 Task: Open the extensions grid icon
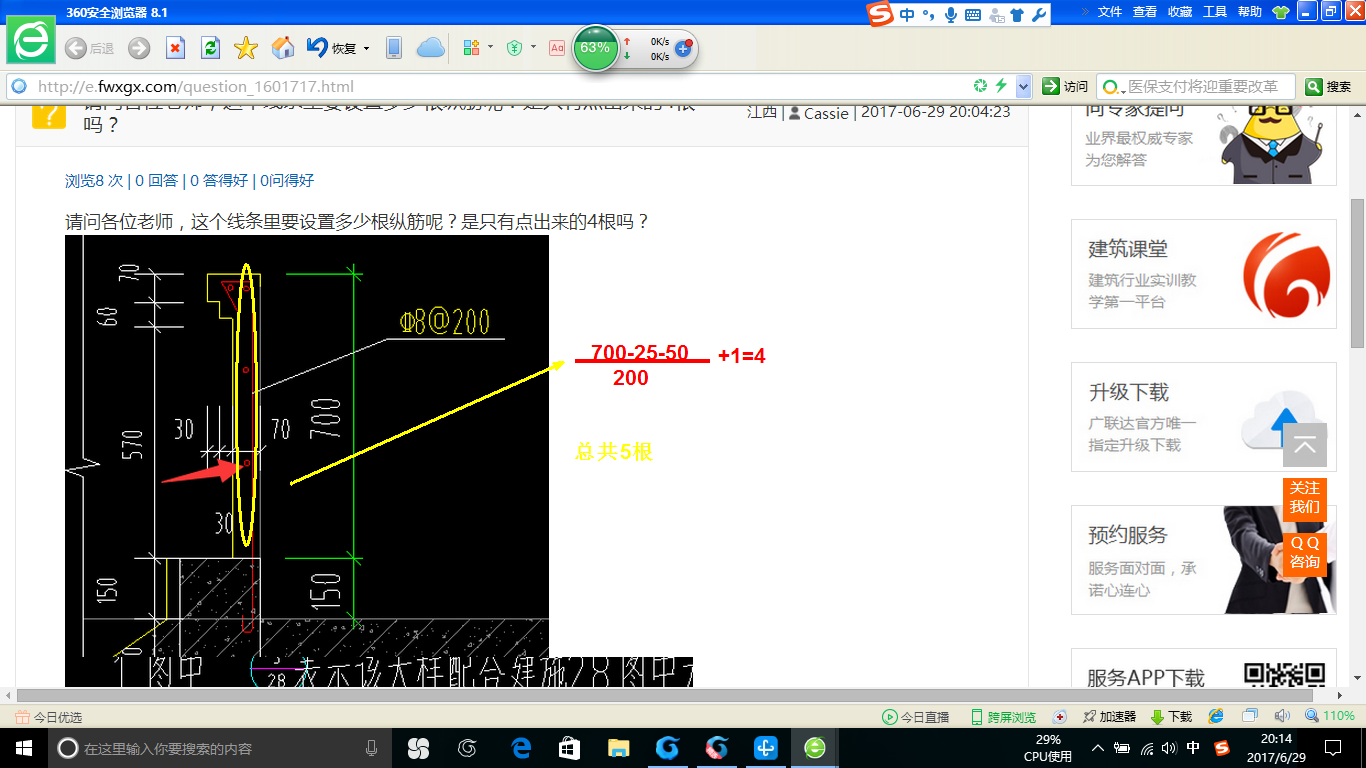(472, 47)
